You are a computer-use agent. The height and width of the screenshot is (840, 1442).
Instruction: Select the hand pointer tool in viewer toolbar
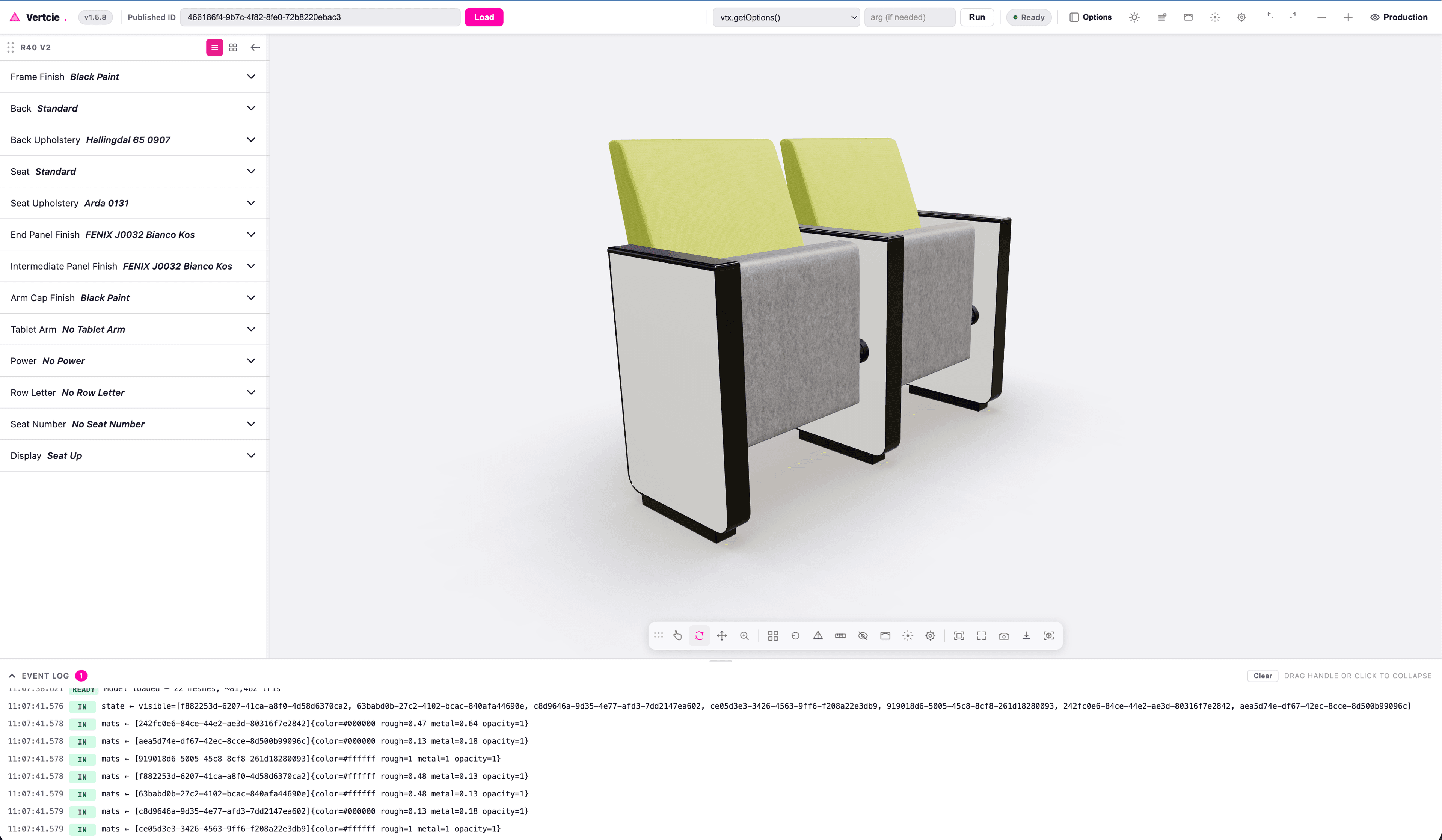[x=677, y=636]
